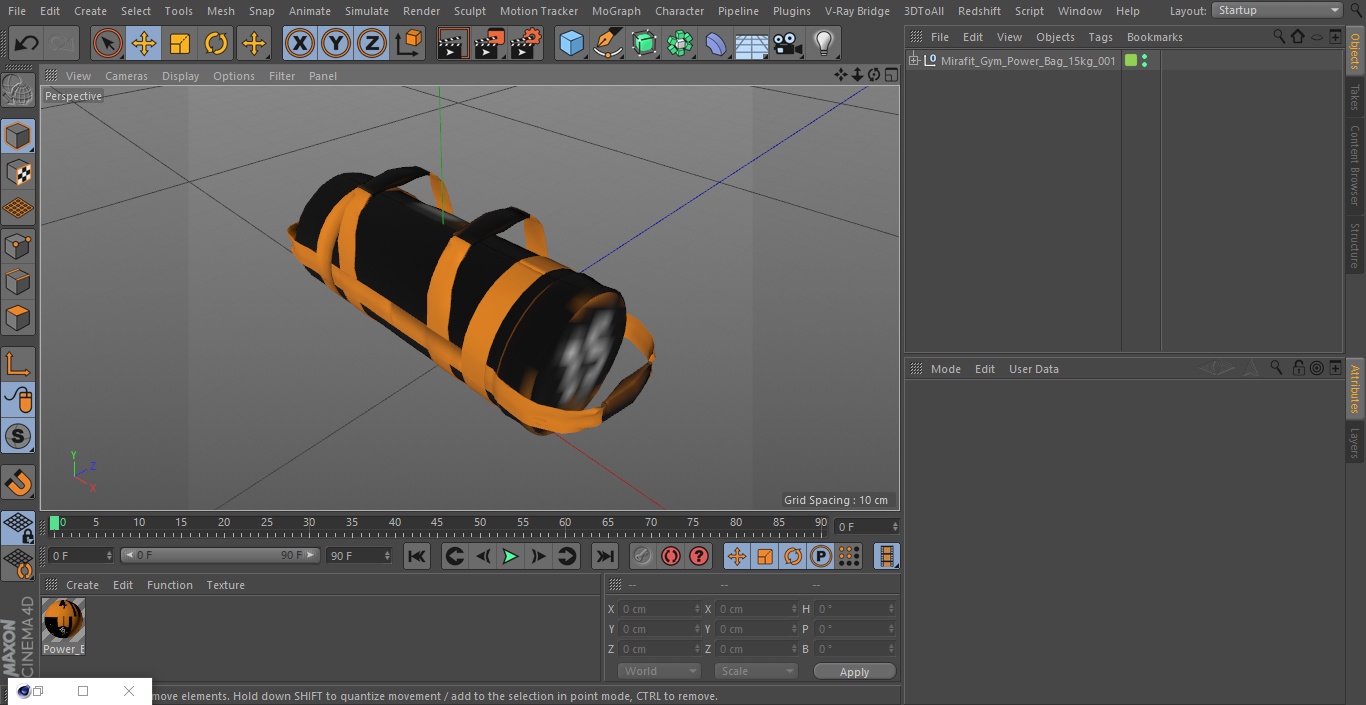The height and width of the screenshot is (705, 1366).
Task: Toggle world coordinate system icon
Action: (x=409, y=44)
